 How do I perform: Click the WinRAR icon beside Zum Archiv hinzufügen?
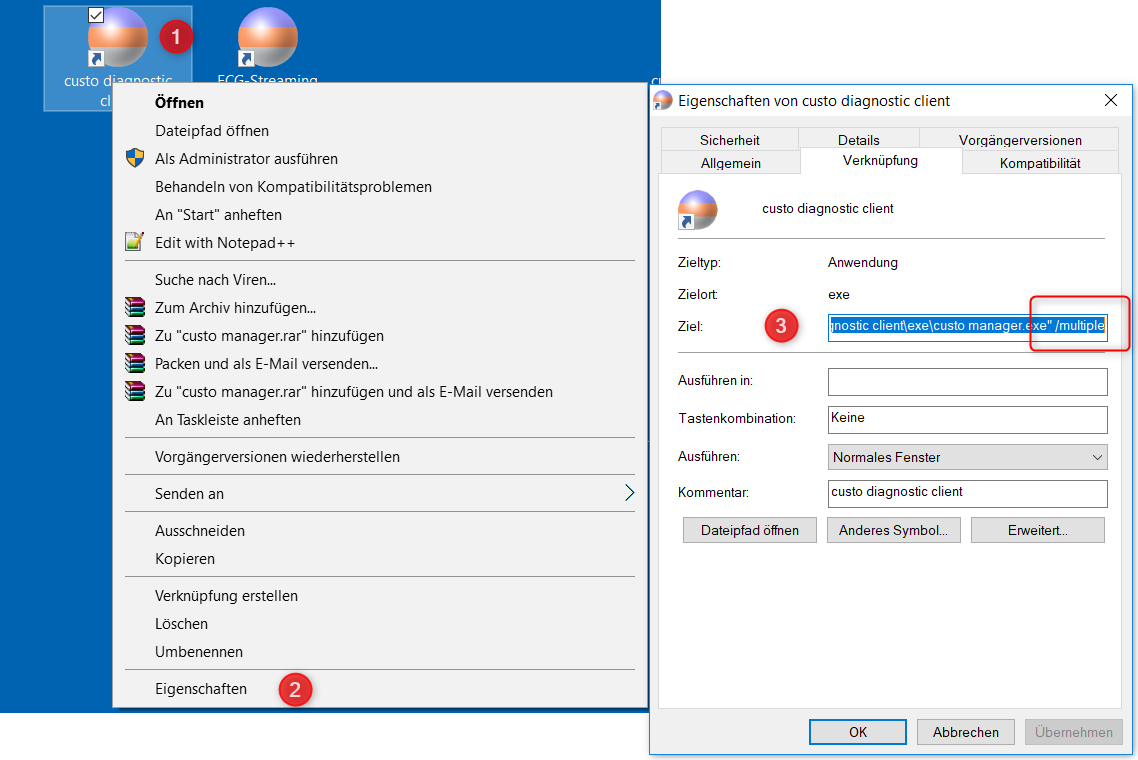[135, 308]
